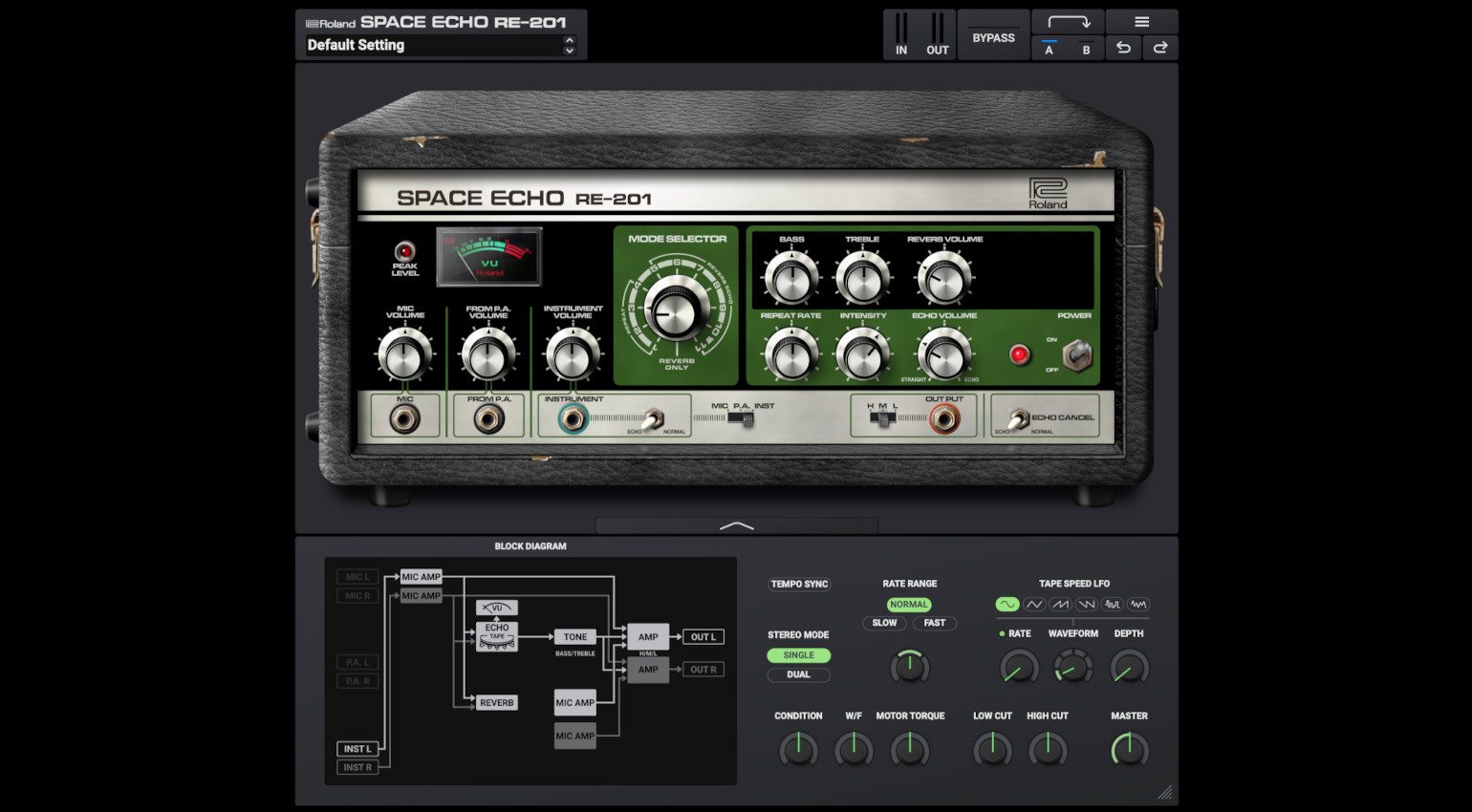Redo the last change
The height and width of the screenshot is (812, 1472).
[x=1159, y=48]
